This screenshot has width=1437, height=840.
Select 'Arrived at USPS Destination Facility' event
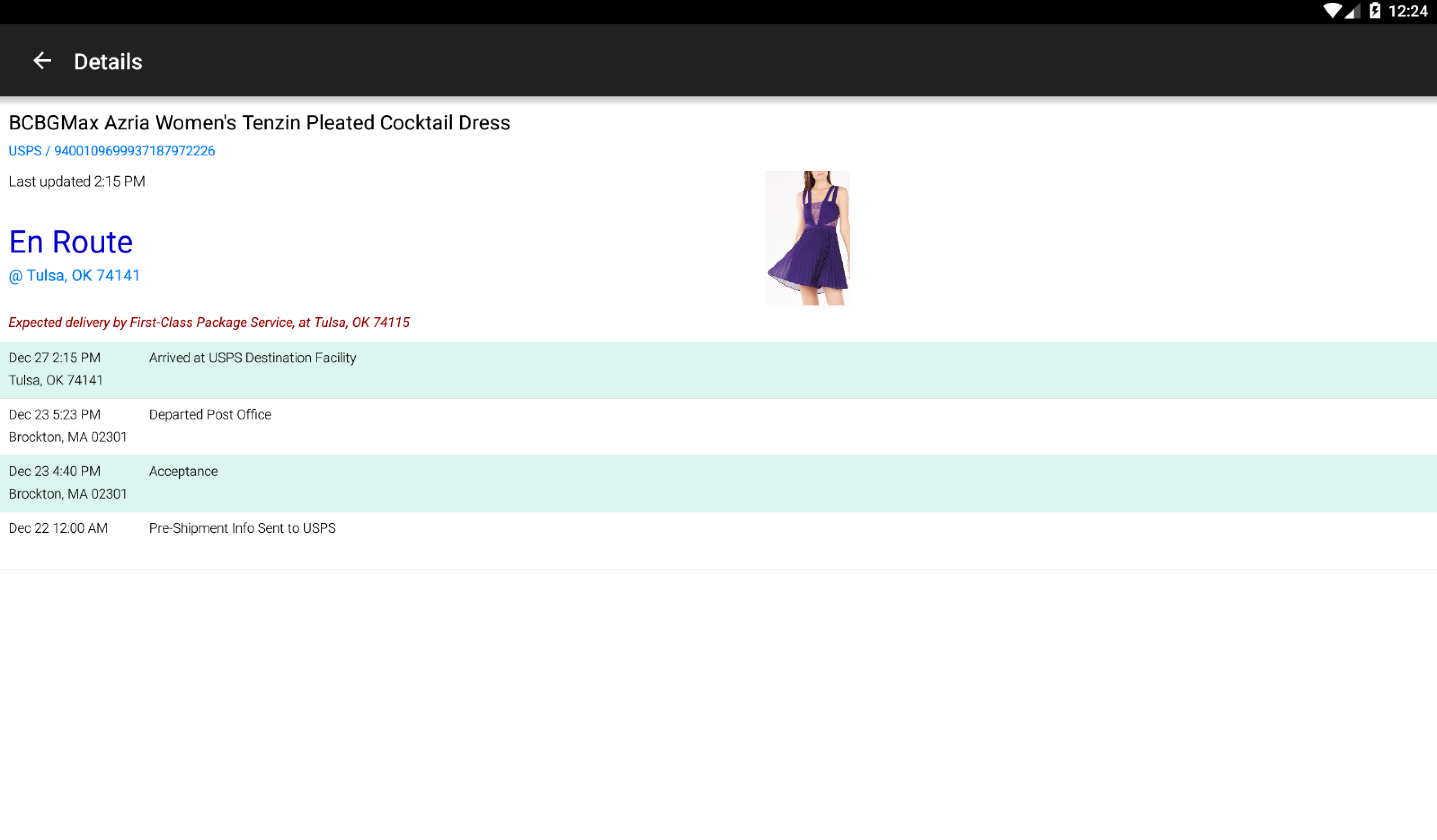(x=253, y=358)
